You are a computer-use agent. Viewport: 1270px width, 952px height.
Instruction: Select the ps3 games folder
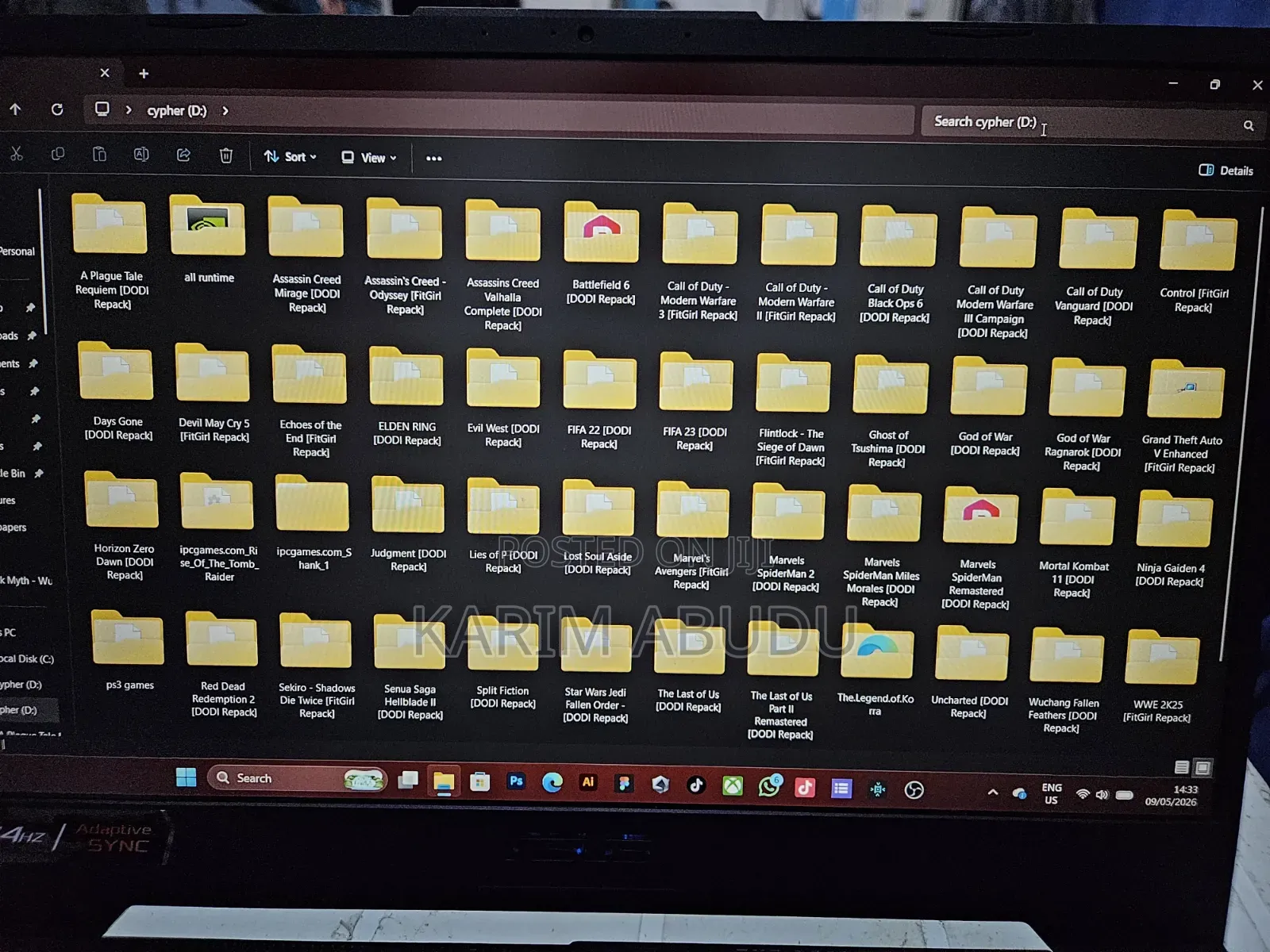pyautogui.click(x=129, y=651)
